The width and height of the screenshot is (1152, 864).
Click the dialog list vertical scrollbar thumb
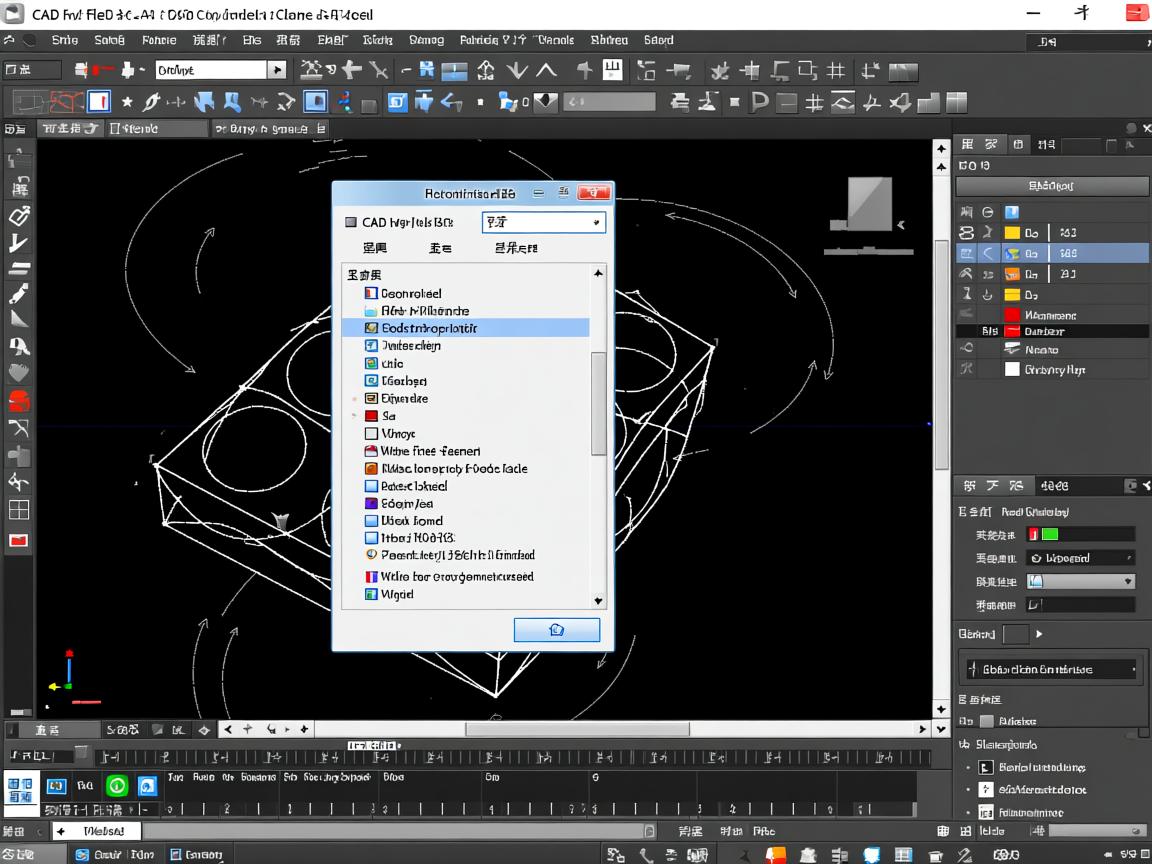click(x=598, y=404)
